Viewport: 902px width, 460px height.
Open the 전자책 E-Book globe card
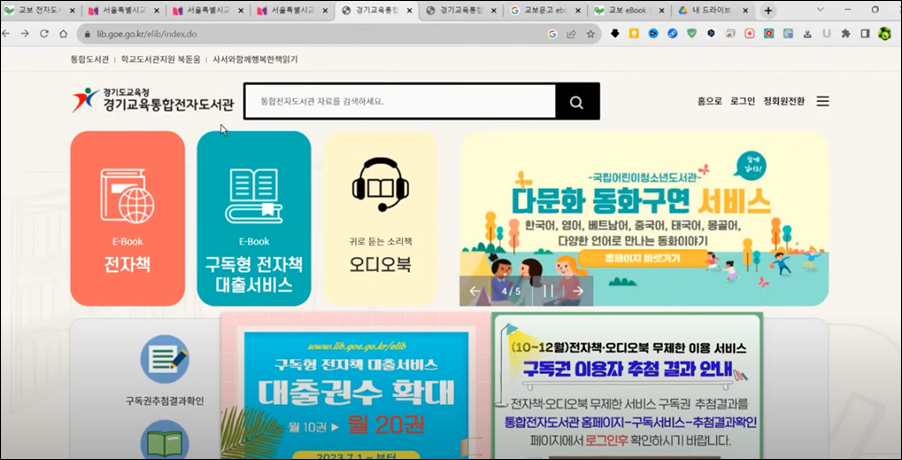[x=128, y=218]
